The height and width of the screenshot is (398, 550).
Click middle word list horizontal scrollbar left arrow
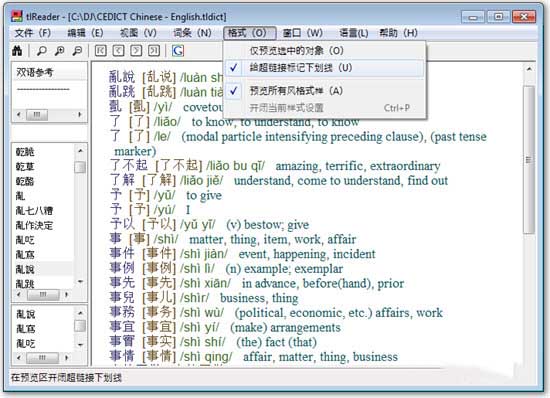pyautogui.click(x=19, y=295)
